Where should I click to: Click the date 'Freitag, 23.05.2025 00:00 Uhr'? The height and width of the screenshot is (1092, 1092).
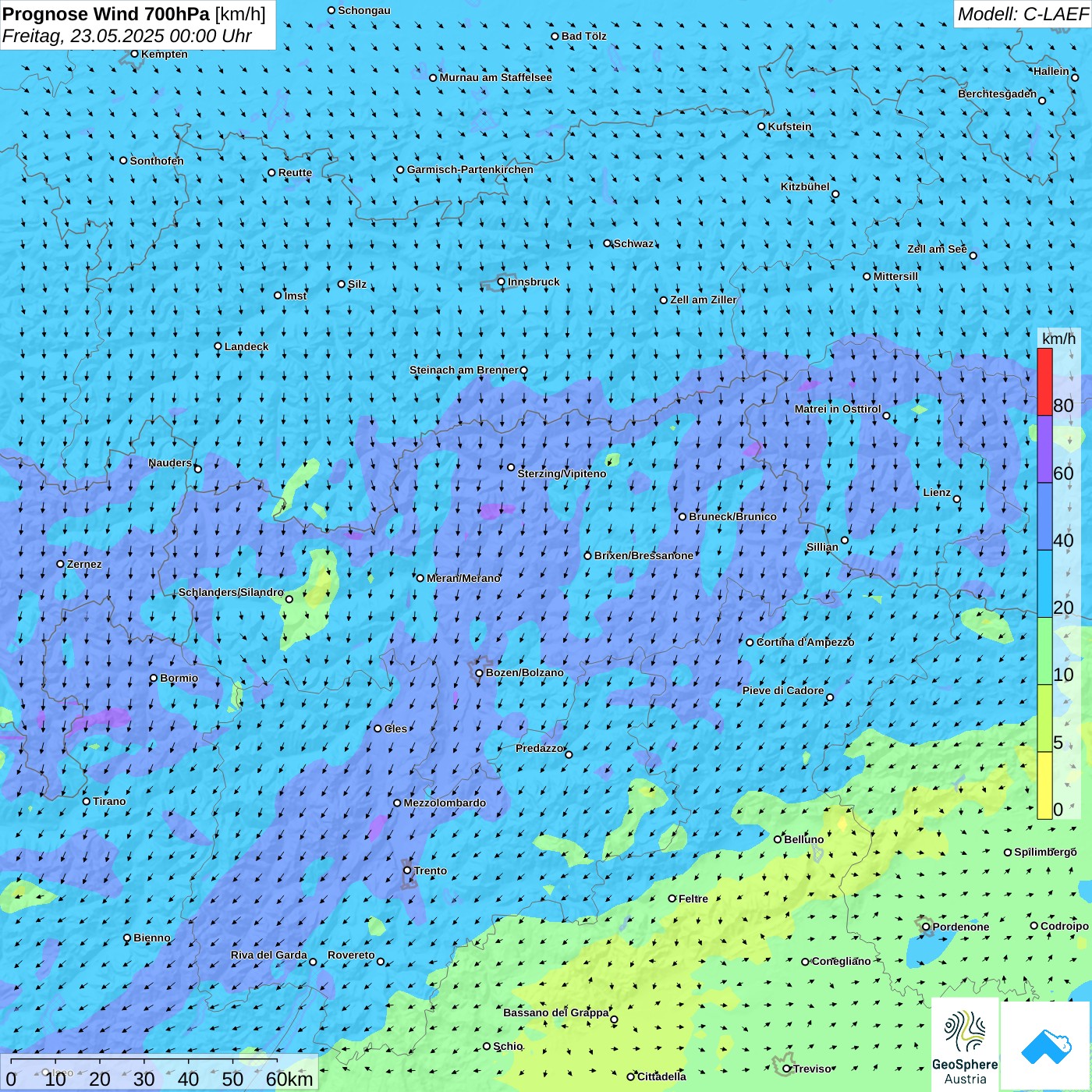(x=127, y=36)
